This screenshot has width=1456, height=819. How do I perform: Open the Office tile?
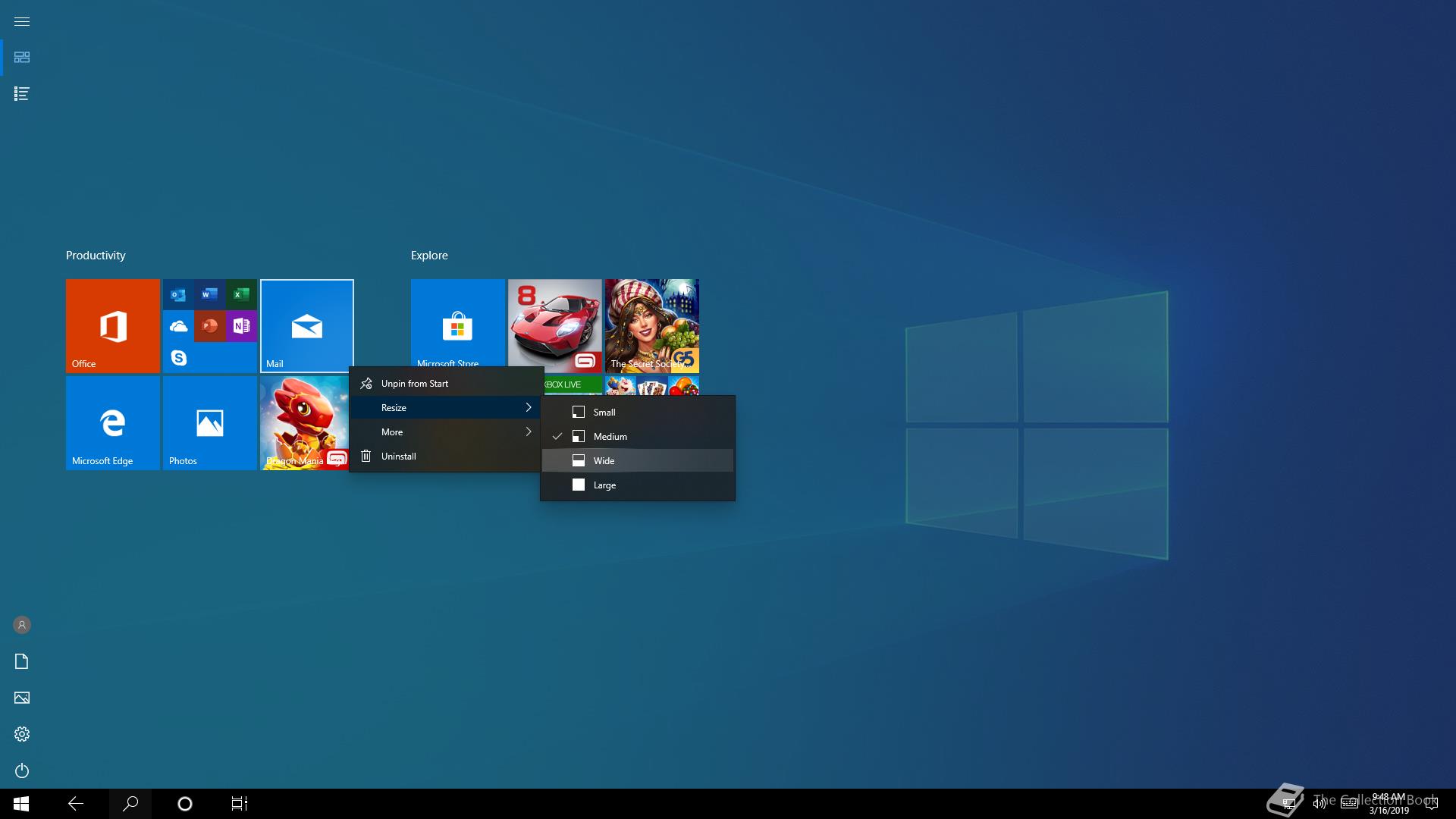(x=113, y=326)
